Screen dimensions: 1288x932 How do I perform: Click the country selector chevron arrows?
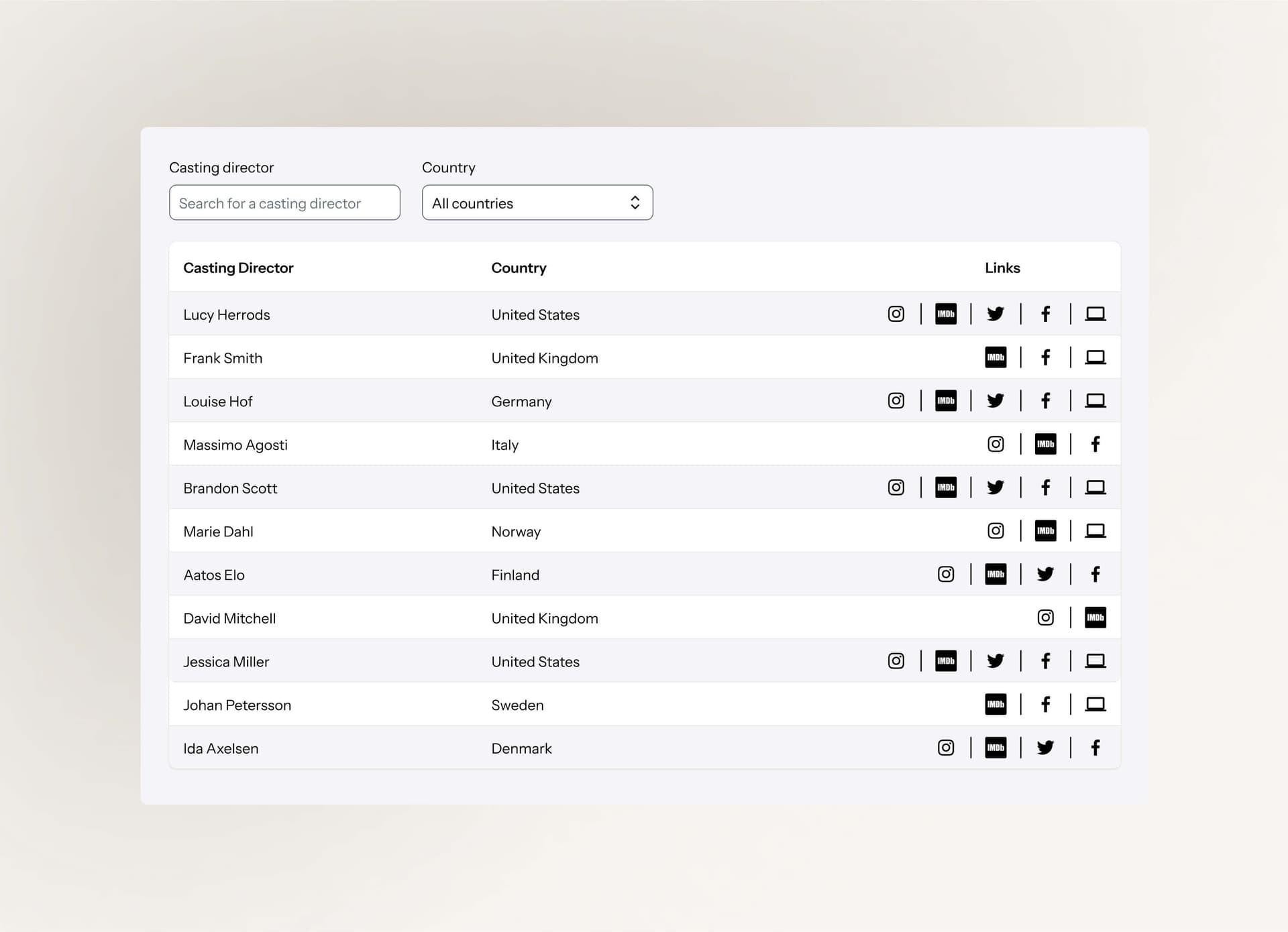tap(635, 203)
